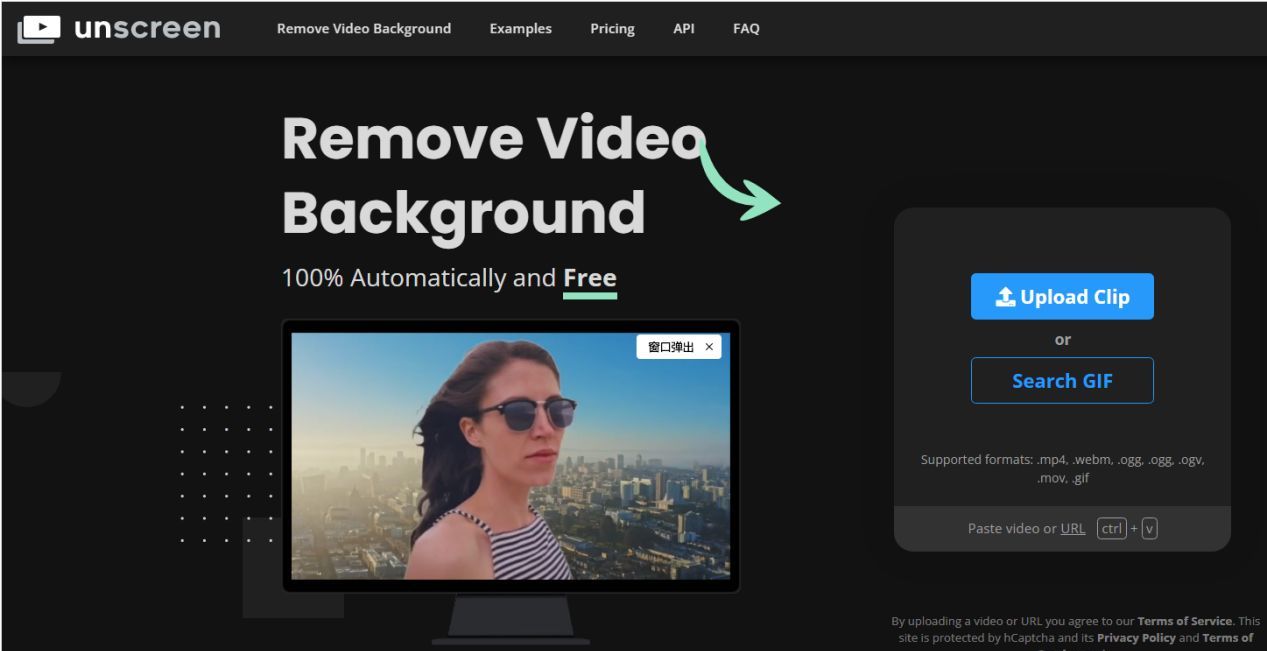Image resolution: width=1267 pixels, height=651 pixels.
Task: Click the Search GIF button
Action: click(1062, 381)
